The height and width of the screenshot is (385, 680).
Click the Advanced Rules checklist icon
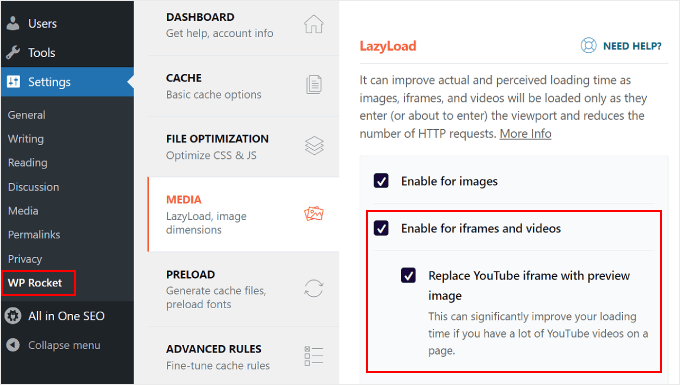point(314,356)
